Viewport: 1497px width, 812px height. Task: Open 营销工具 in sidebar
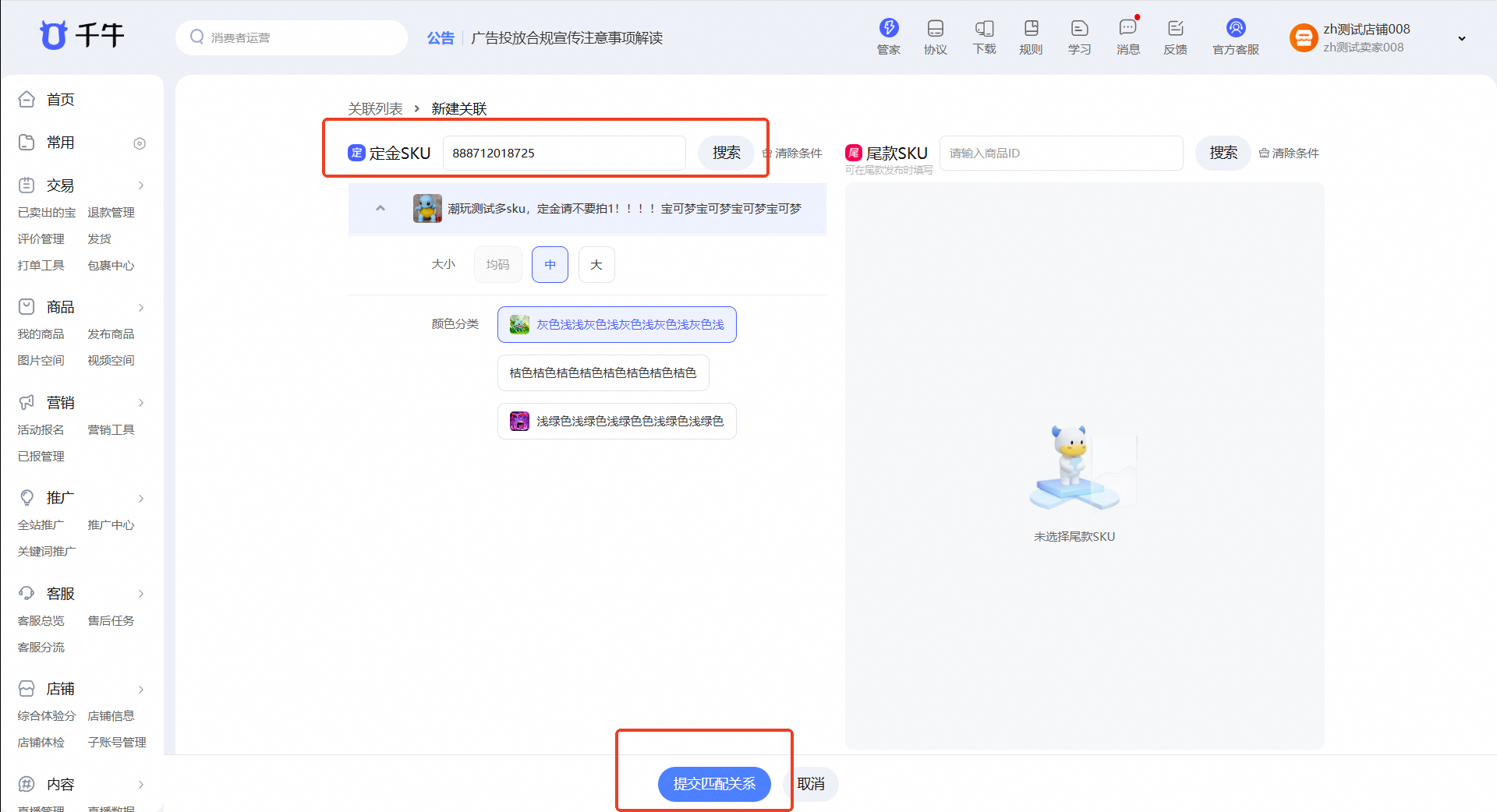point(111,430)
